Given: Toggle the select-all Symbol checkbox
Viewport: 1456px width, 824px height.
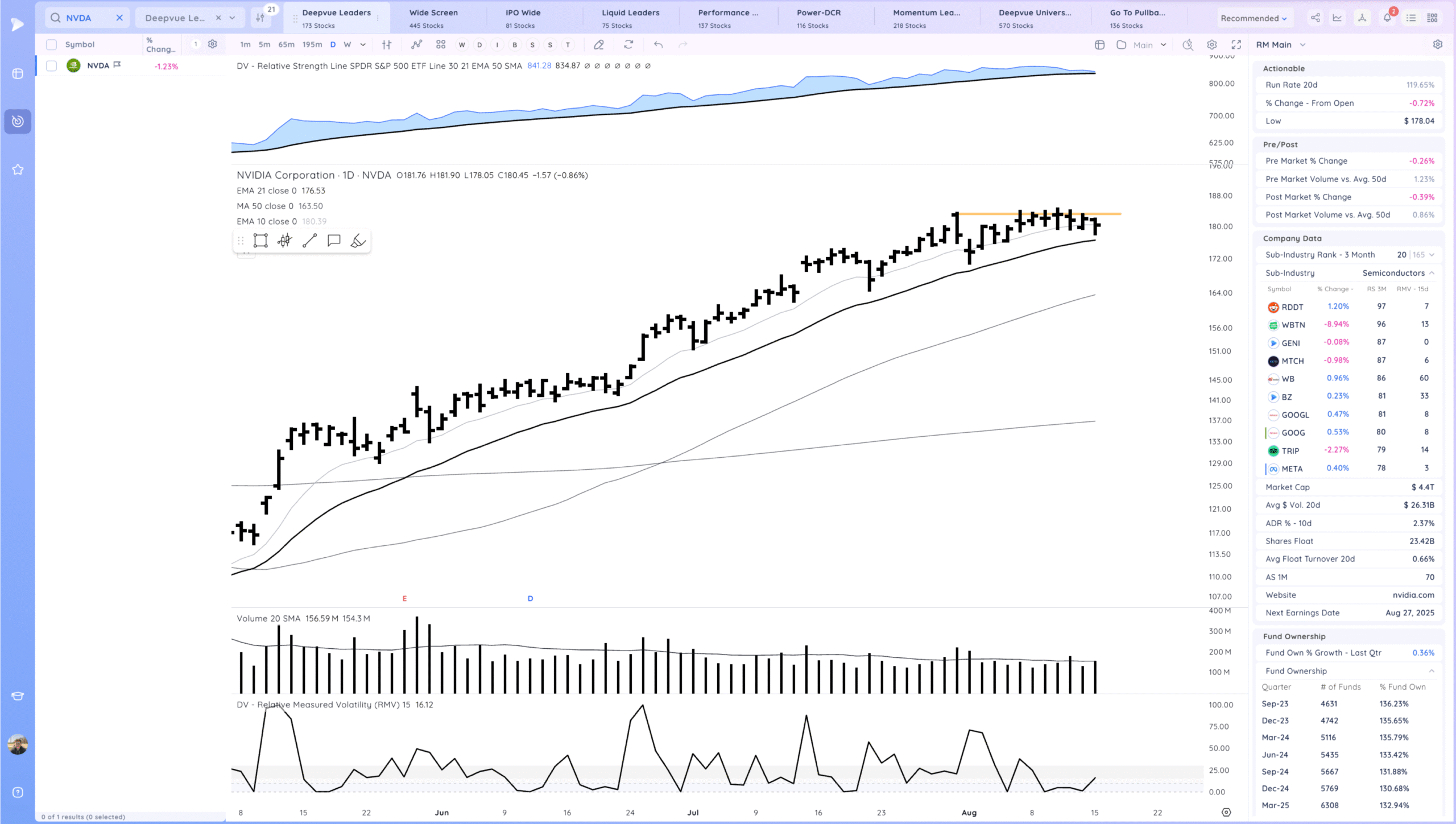Looking at the screenshot, I should (x=51, y=44).
